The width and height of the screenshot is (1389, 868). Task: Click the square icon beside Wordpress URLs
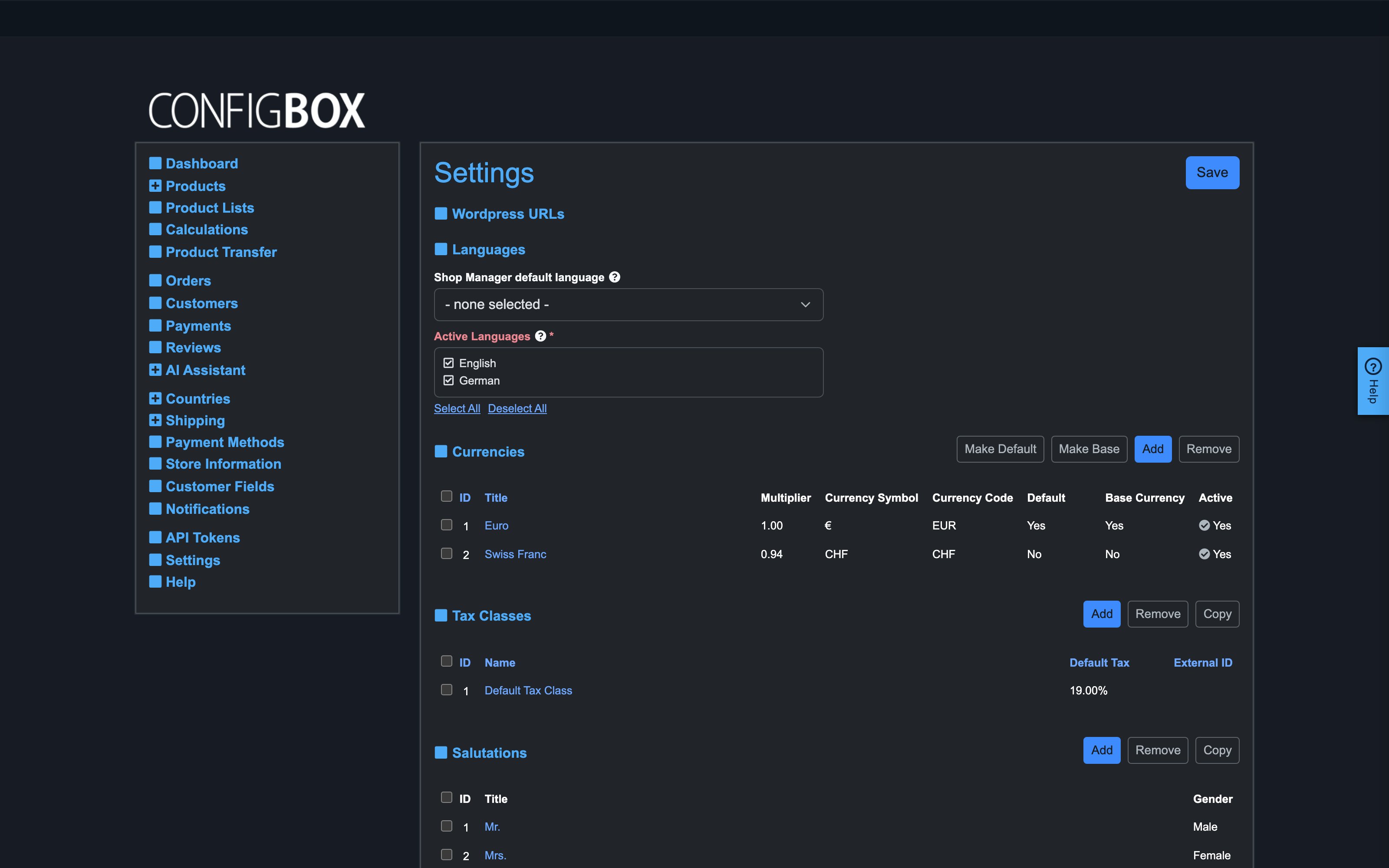(x=441, y=214)
